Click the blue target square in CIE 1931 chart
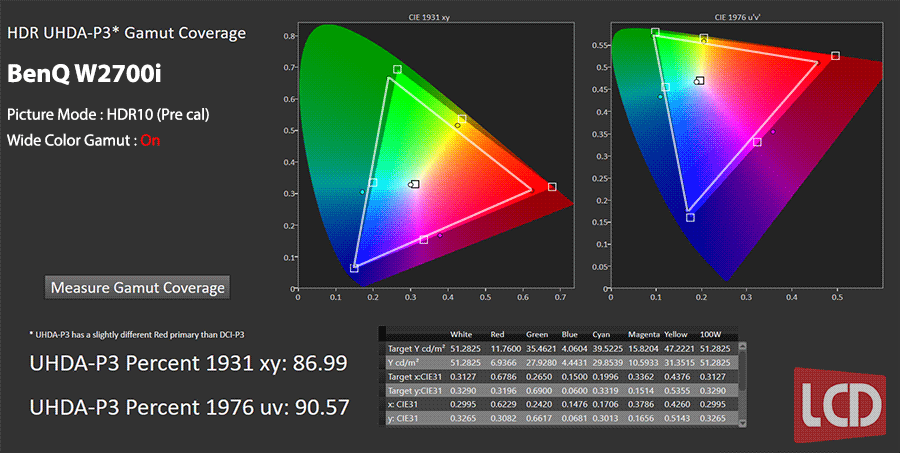 pos(354,268)
